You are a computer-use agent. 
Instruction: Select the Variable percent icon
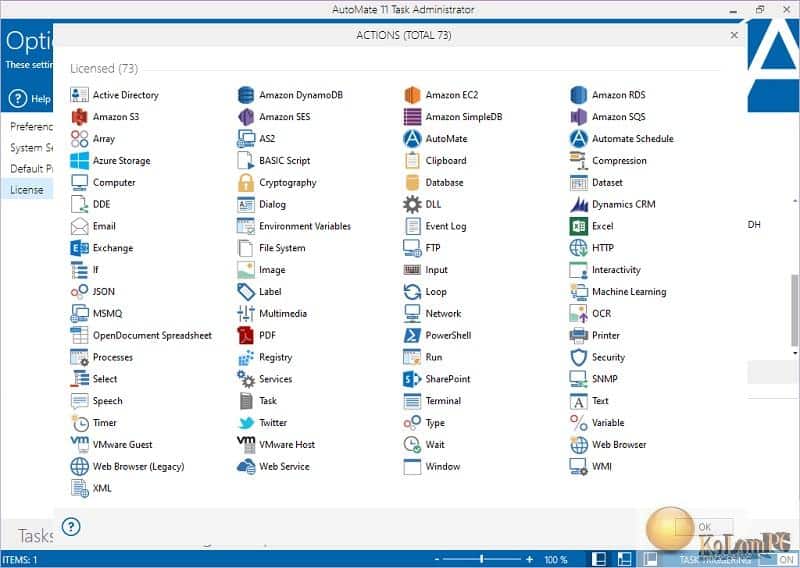click(x=579, y=423)
